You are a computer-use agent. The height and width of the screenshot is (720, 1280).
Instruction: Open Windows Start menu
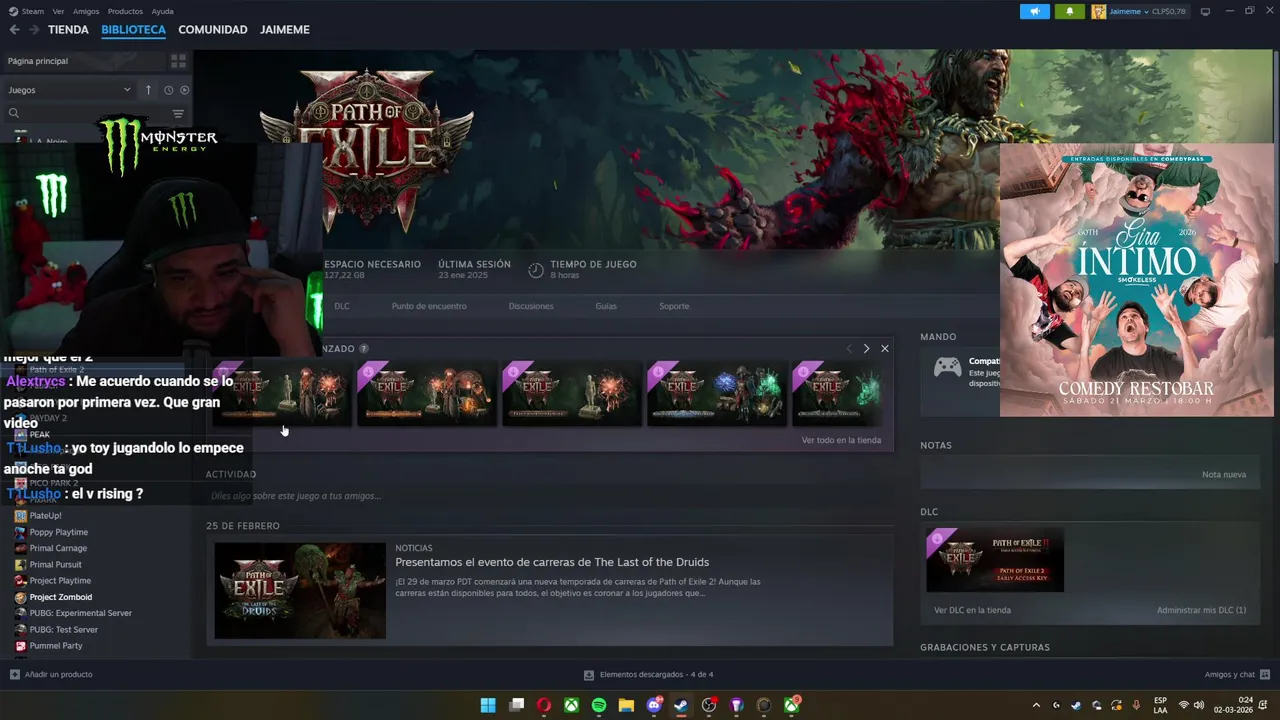click(488, 705)
